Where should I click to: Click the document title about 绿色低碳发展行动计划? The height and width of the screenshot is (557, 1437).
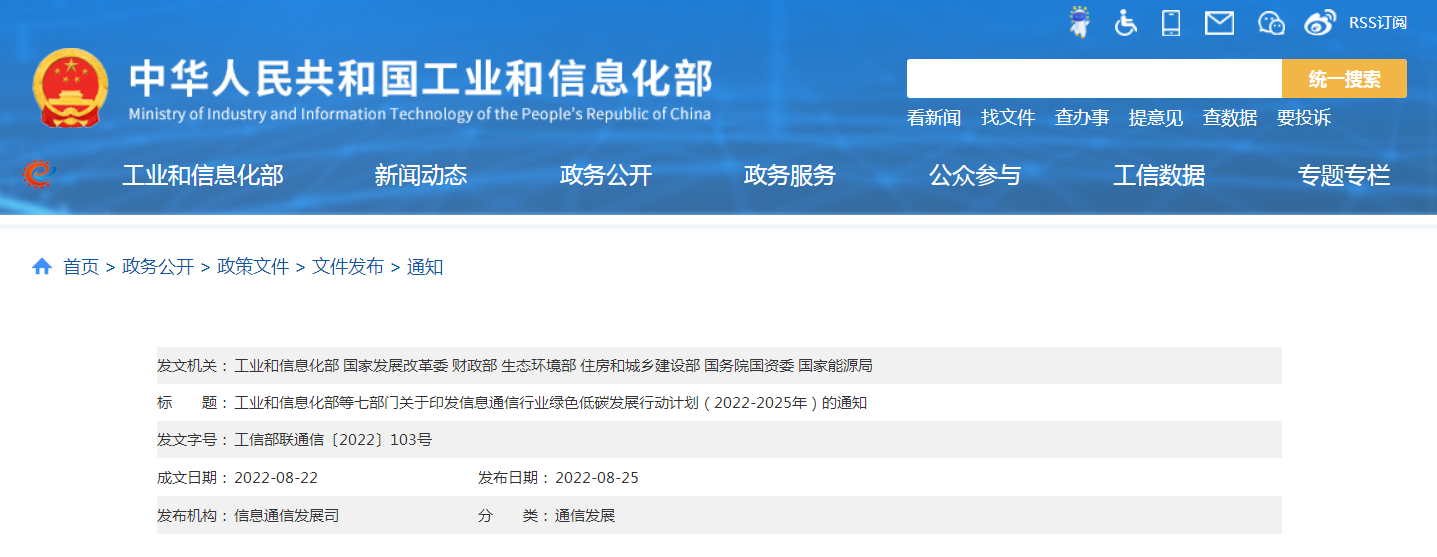pyautogui.click(x=550, y=403)
